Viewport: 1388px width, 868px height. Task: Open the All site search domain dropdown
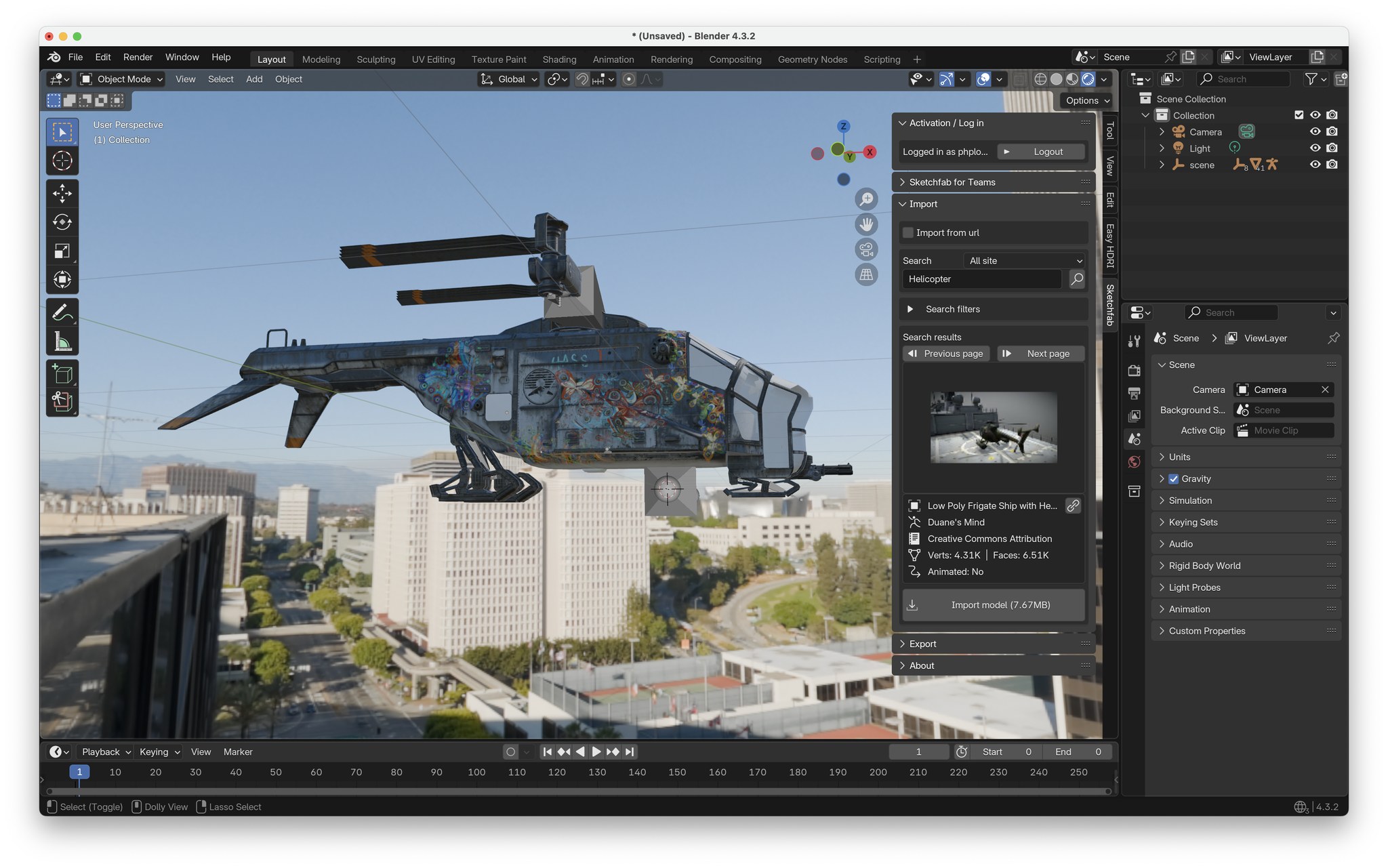(1025, 261)
